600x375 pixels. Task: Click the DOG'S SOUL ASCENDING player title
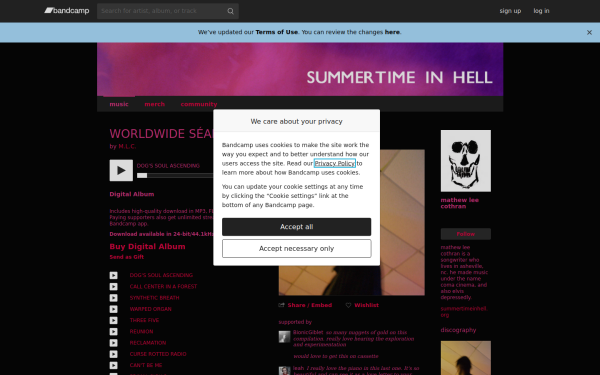coord(168,166)
